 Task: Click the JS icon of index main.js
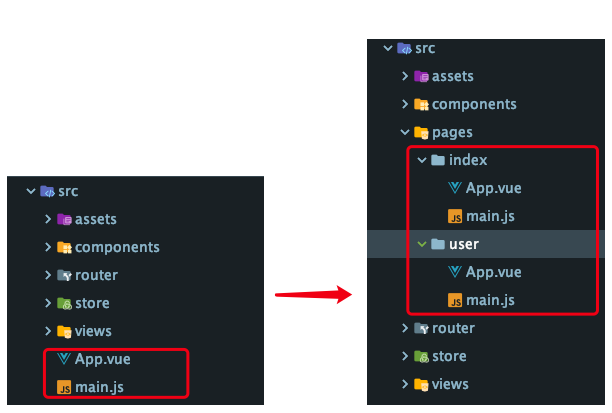click(x=455, y=216)
